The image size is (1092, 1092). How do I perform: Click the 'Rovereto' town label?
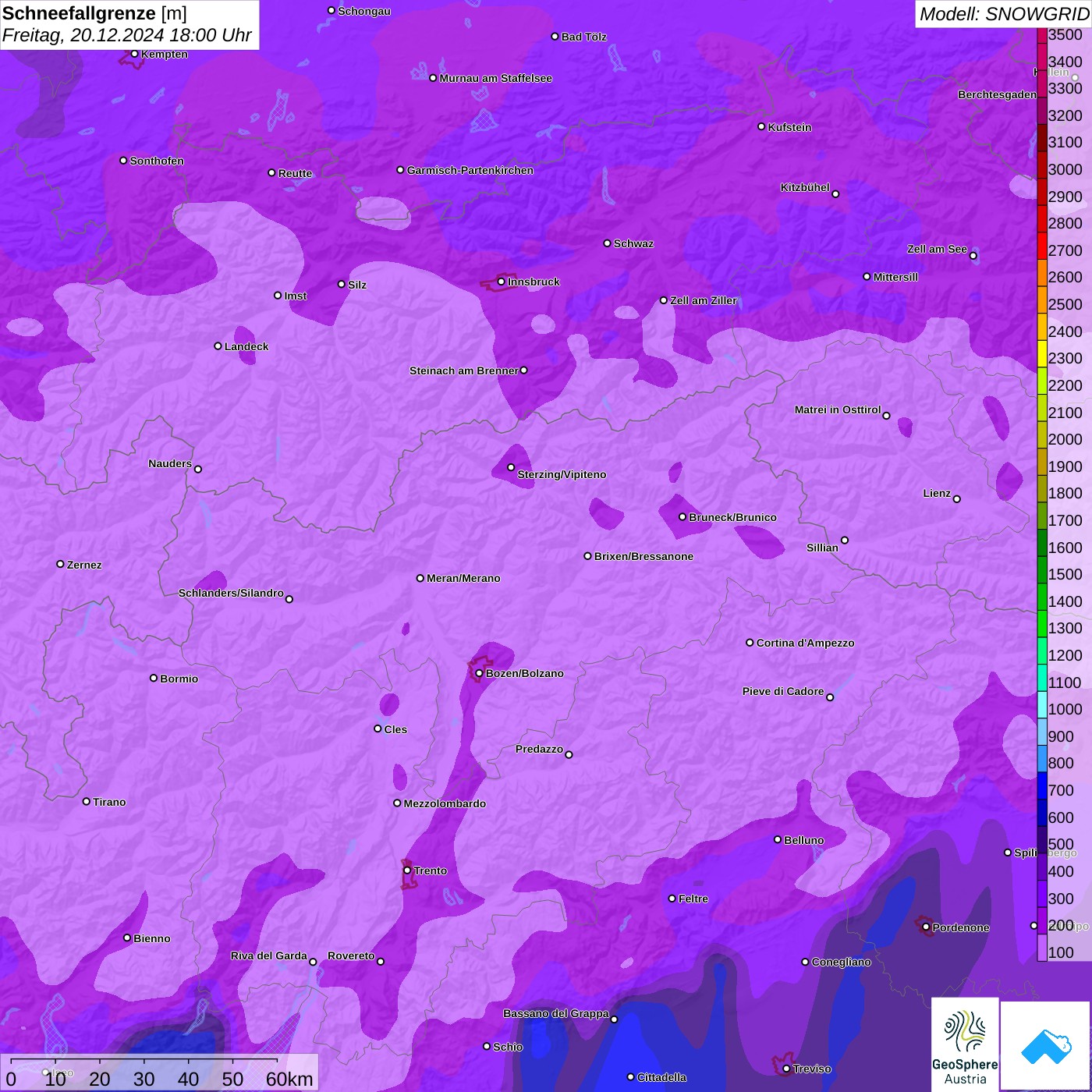coord(351,955)
